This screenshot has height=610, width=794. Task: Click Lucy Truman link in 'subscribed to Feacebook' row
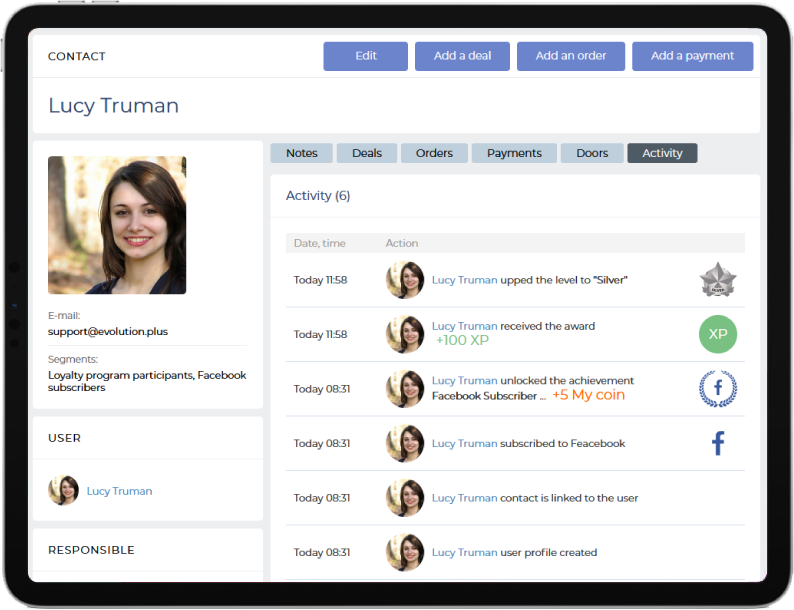coord(464,443)
